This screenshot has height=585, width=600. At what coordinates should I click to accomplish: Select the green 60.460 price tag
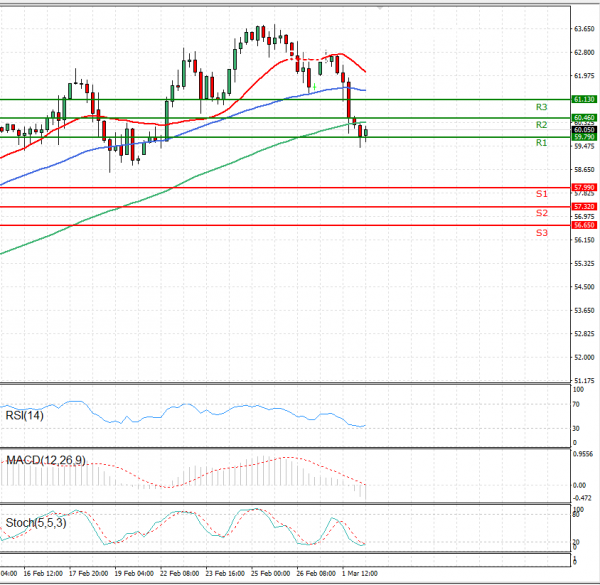584,117
